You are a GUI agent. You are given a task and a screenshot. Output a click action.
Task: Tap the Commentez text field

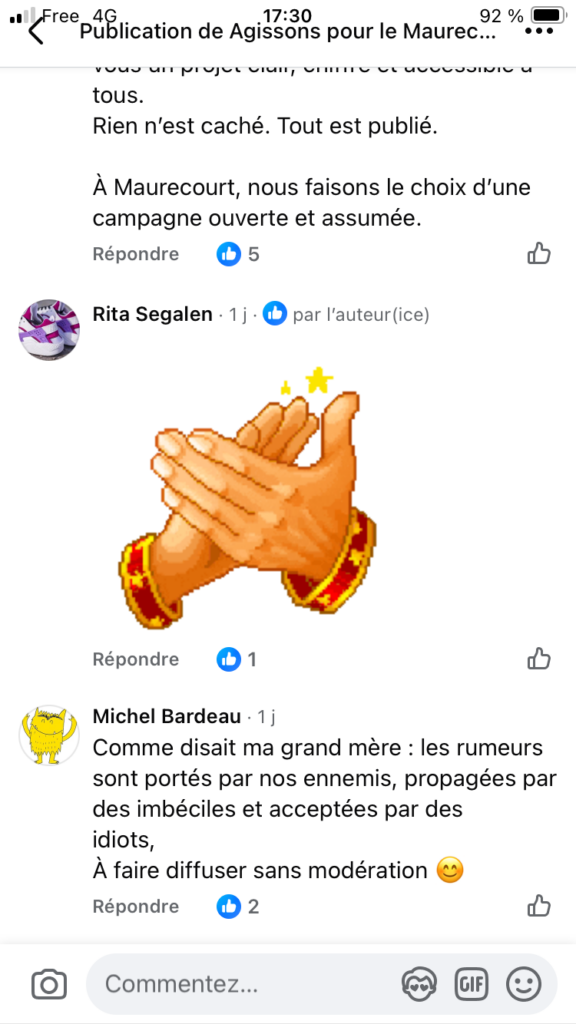coord(248,984)
